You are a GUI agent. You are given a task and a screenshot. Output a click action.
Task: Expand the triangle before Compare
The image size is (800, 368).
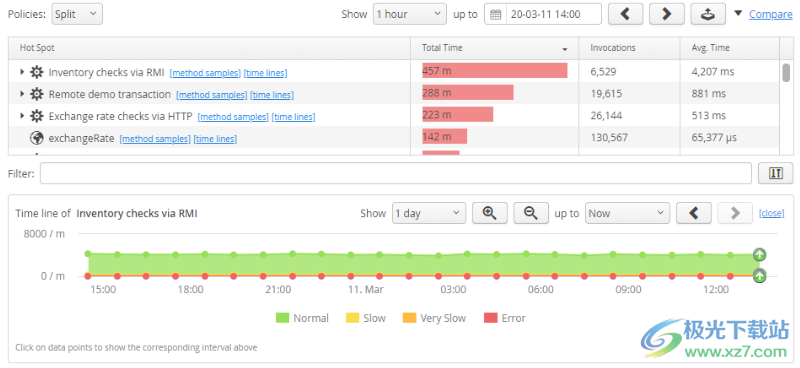738,14
